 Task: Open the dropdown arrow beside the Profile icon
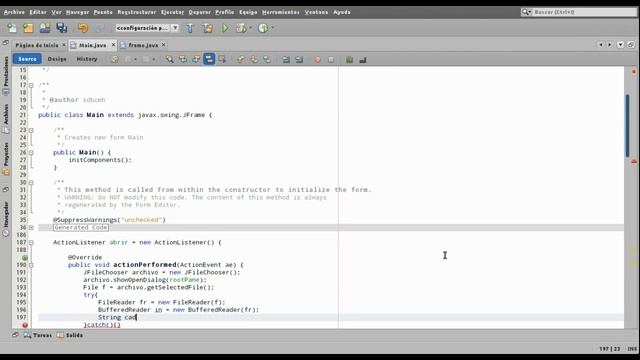(x=272, y=28)
